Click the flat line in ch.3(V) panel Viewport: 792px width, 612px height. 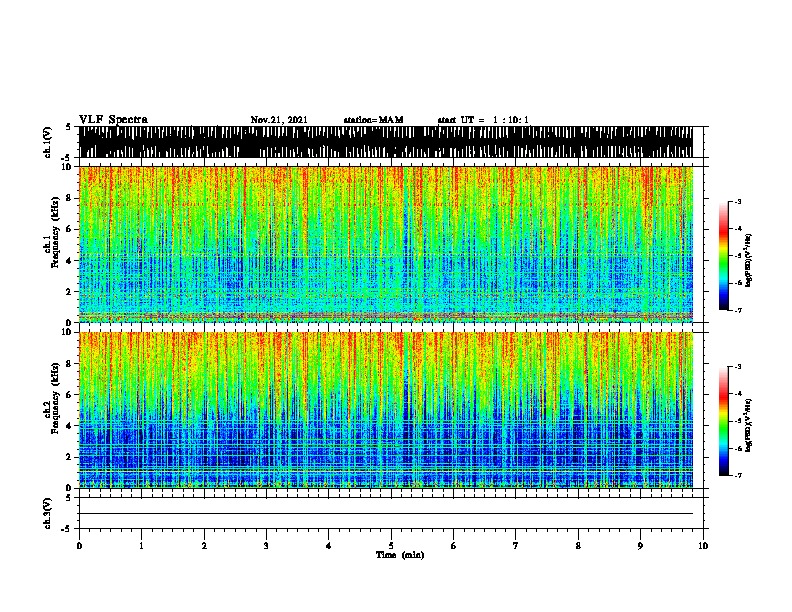386,514
